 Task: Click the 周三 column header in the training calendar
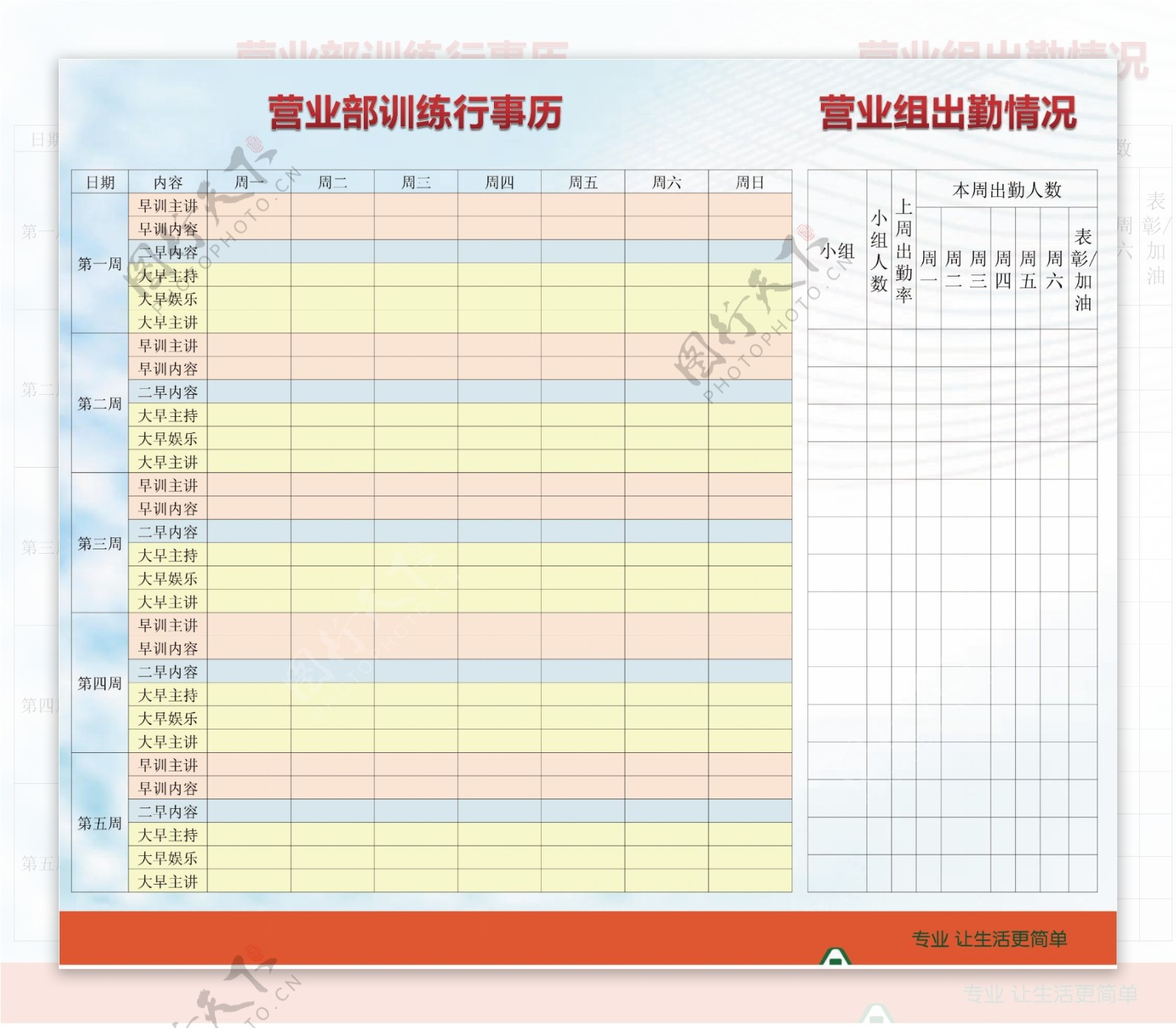(416, 182)
